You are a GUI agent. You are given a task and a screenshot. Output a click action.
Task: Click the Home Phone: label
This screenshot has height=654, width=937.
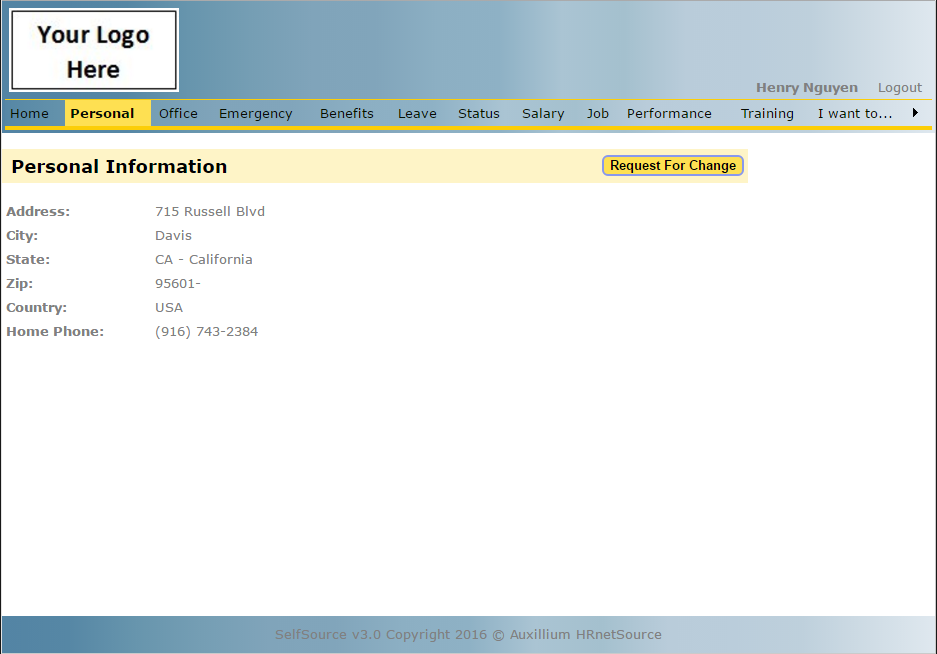click(x=55, y=331)
